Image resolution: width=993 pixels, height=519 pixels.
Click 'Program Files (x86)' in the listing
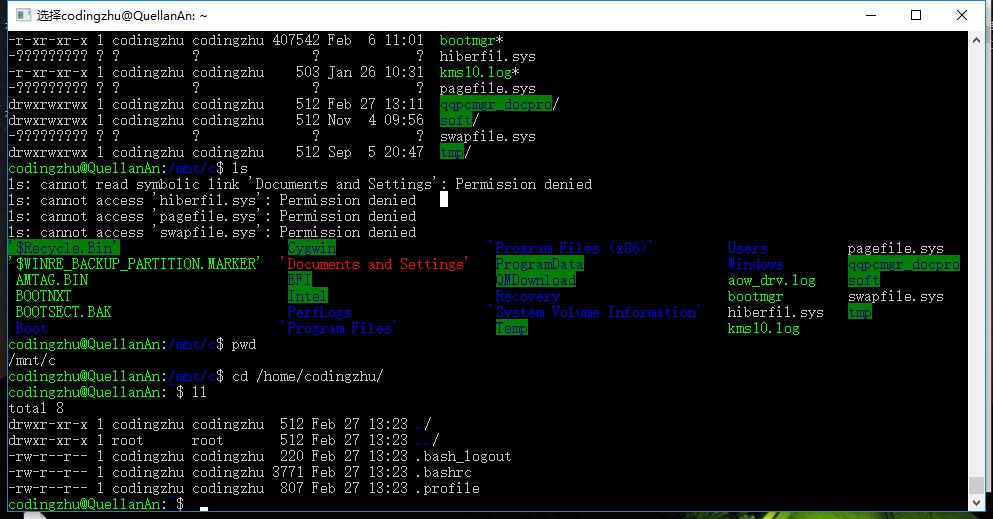(571, 247)
